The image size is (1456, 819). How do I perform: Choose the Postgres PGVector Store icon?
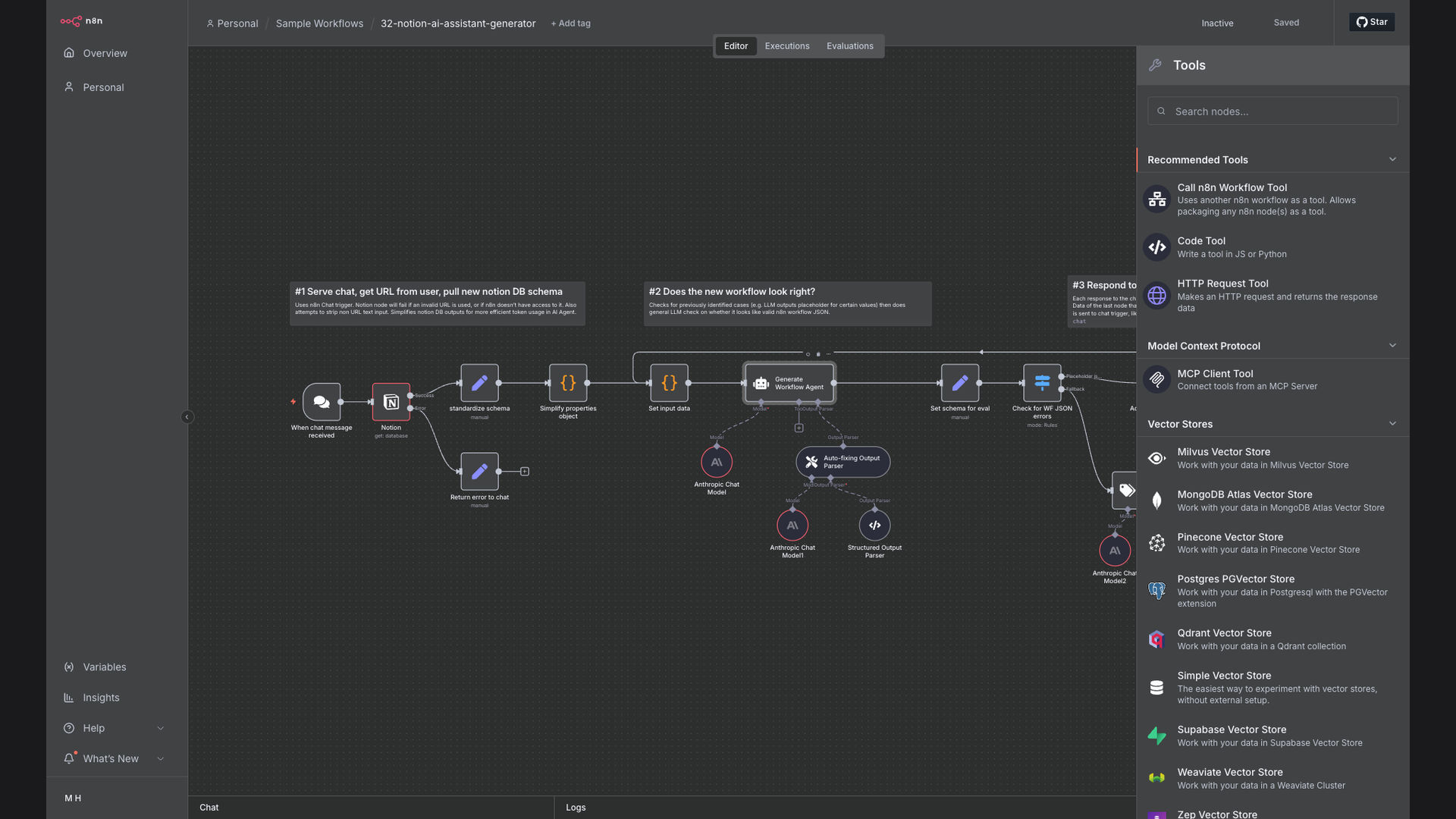(1157, 591)
